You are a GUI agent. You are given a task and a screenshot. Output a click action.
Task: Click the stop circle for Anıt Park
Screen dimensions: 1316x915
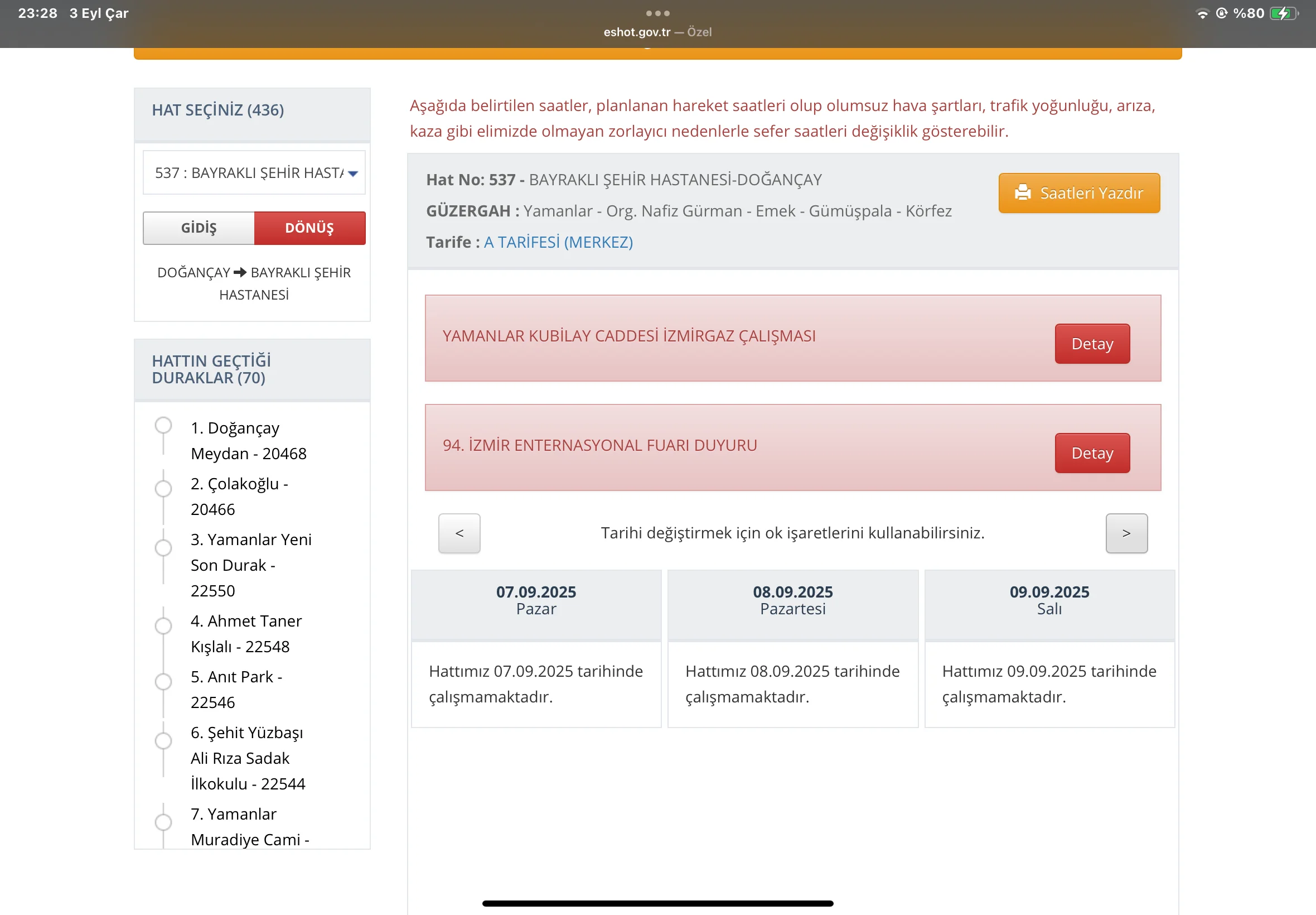163,681
